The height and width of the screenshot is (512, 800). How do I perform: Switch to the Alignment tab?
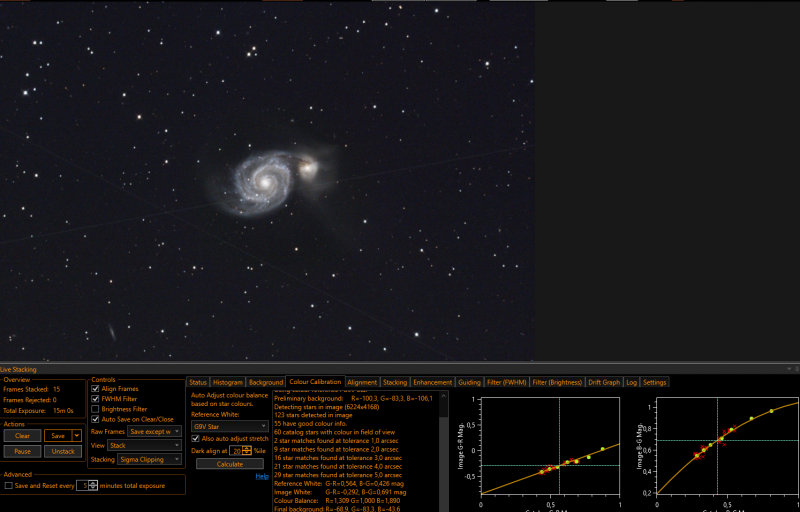[x=362, y=382]
